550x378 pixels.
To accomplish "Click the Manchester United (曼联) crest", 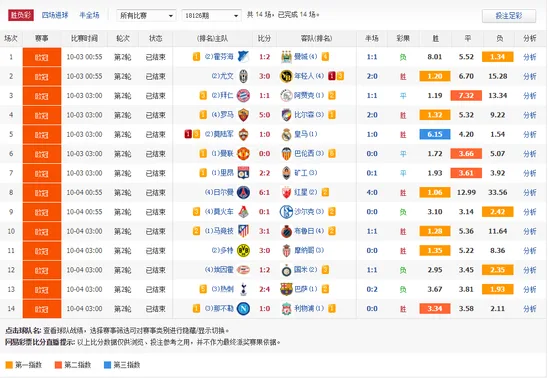I will 243,154.
